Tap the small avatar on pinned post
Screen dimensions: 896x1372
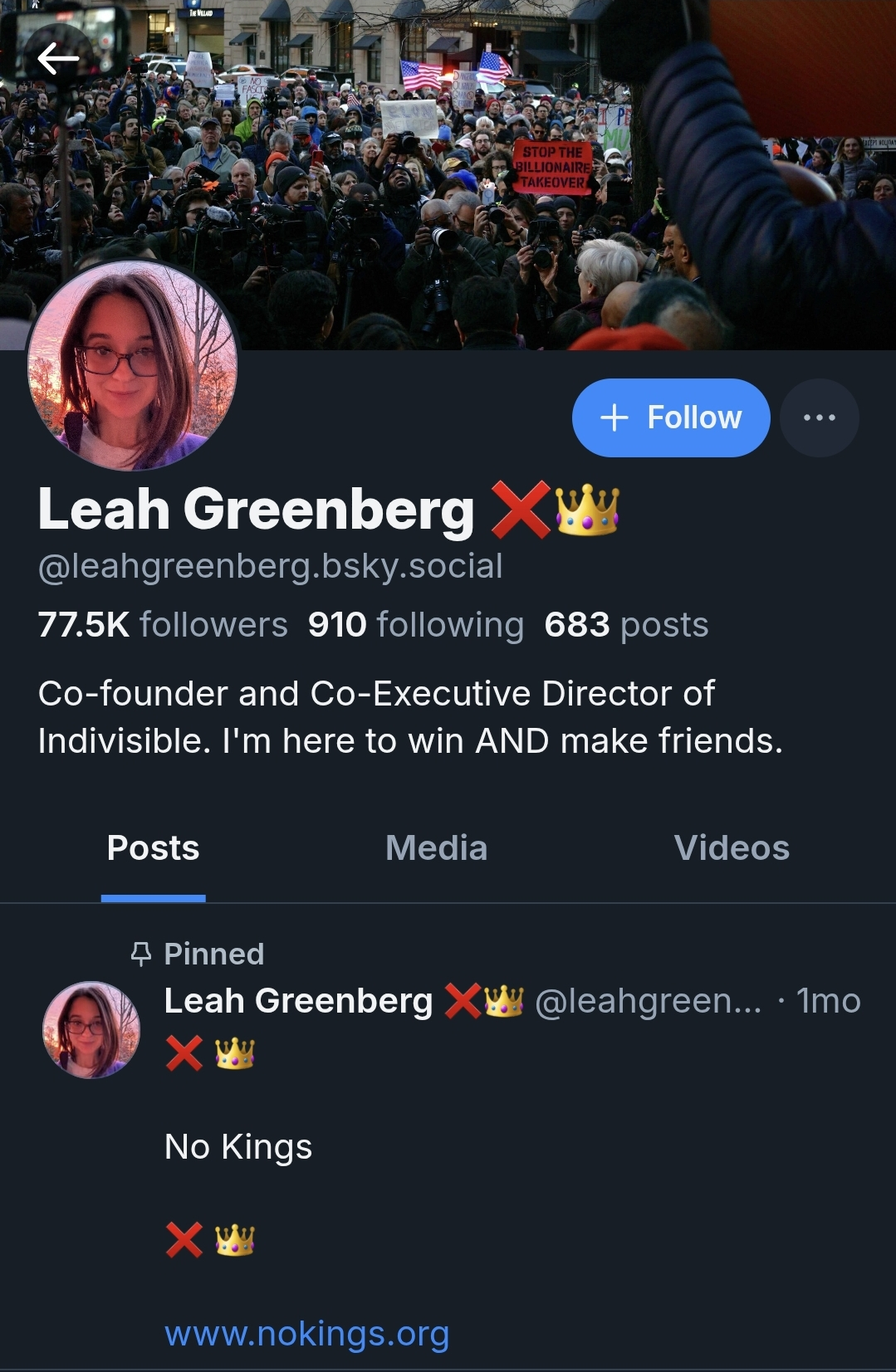[x=91, y=1030]
